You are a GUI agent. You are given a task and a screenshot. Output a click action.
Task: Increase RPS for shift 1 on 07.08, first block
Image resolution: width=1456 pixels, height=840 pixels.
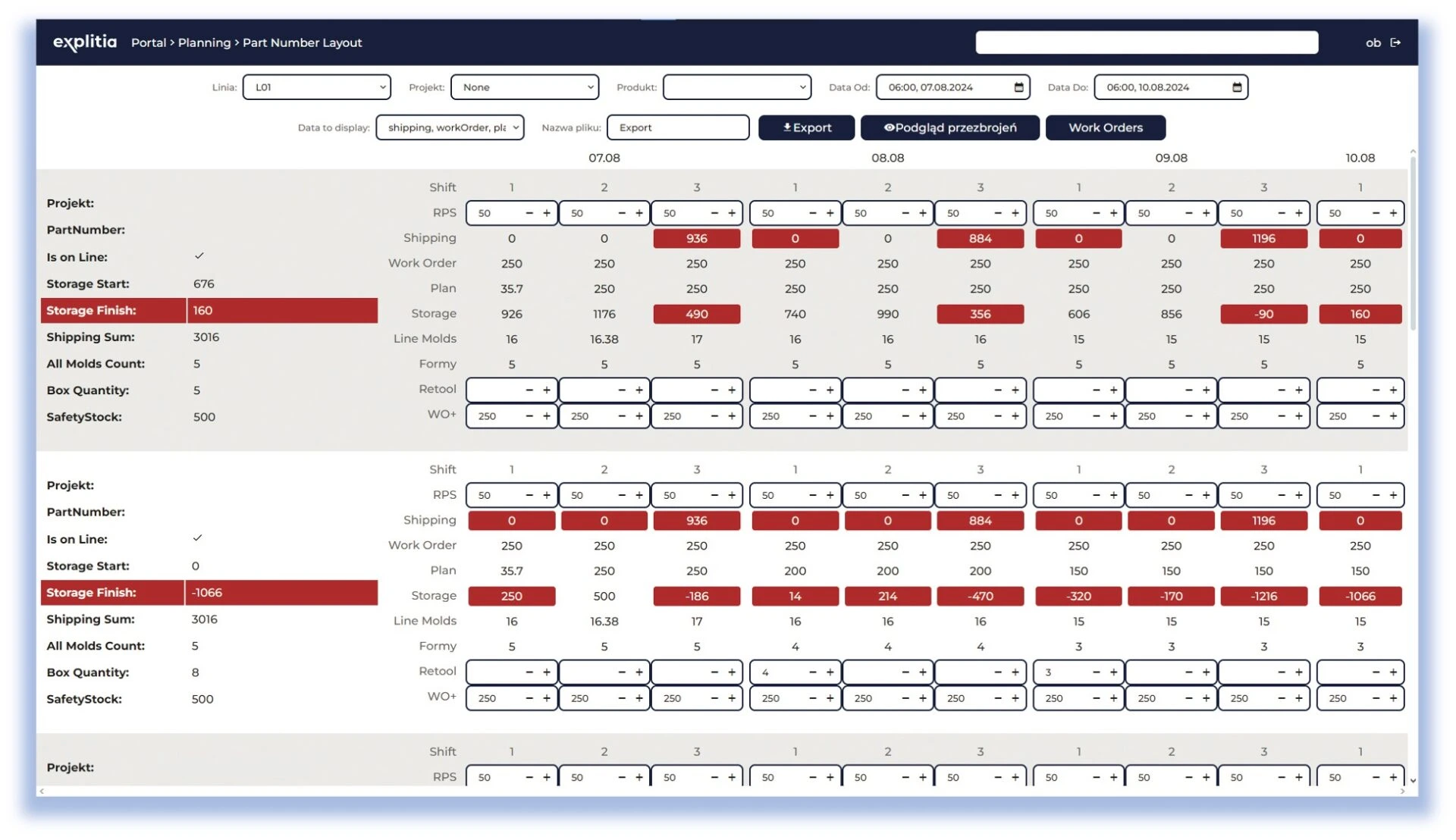tap(546, 213)
